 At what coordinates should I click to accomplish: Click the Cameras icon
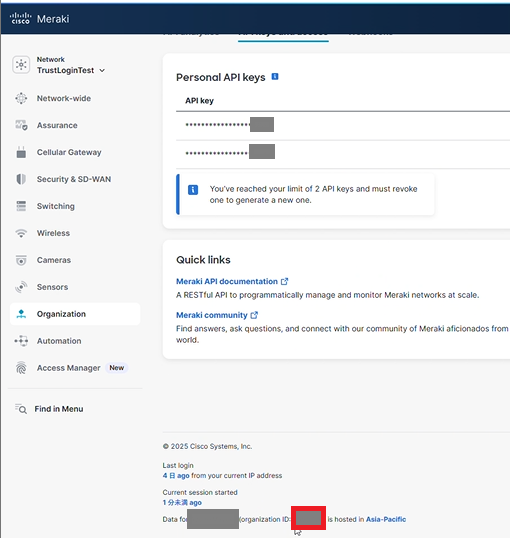click(21, 260)
